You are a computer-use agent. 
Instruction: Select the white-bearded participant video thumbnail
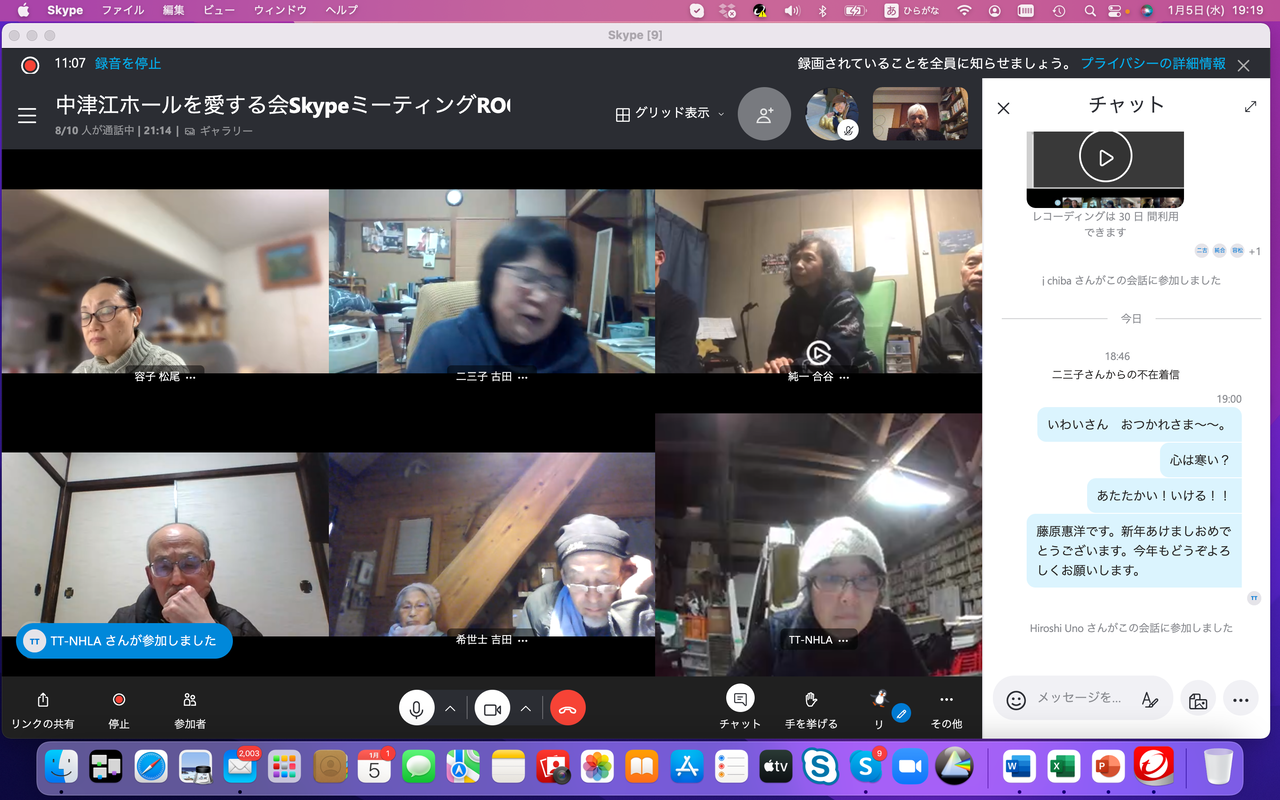tap(921, 114)
